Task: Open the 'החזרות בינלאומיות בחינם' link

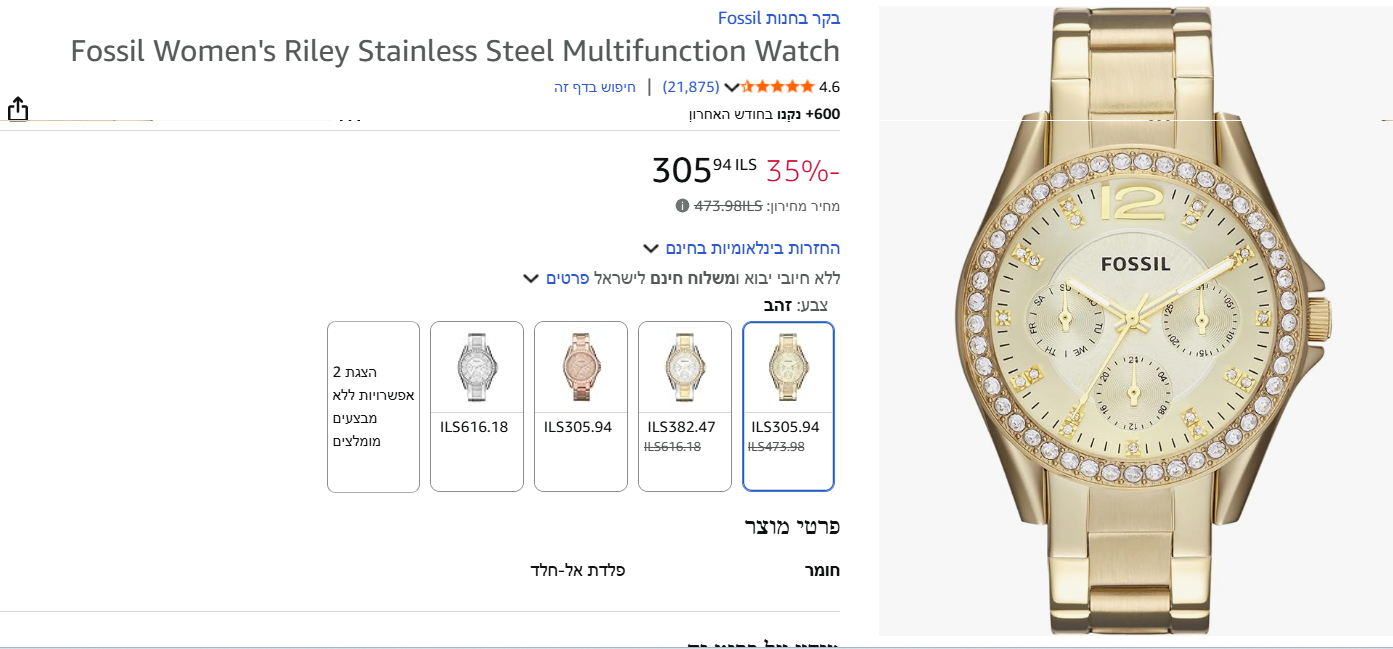Action: pyautogui.click(x=752, y=248)
